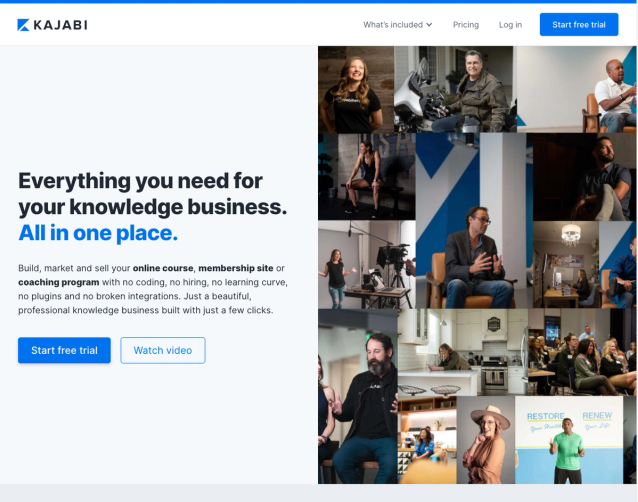This screenshot has width=638, height=502.
Task: Select the man in blazer with glasses photo
Action: [x=474, y=220]
